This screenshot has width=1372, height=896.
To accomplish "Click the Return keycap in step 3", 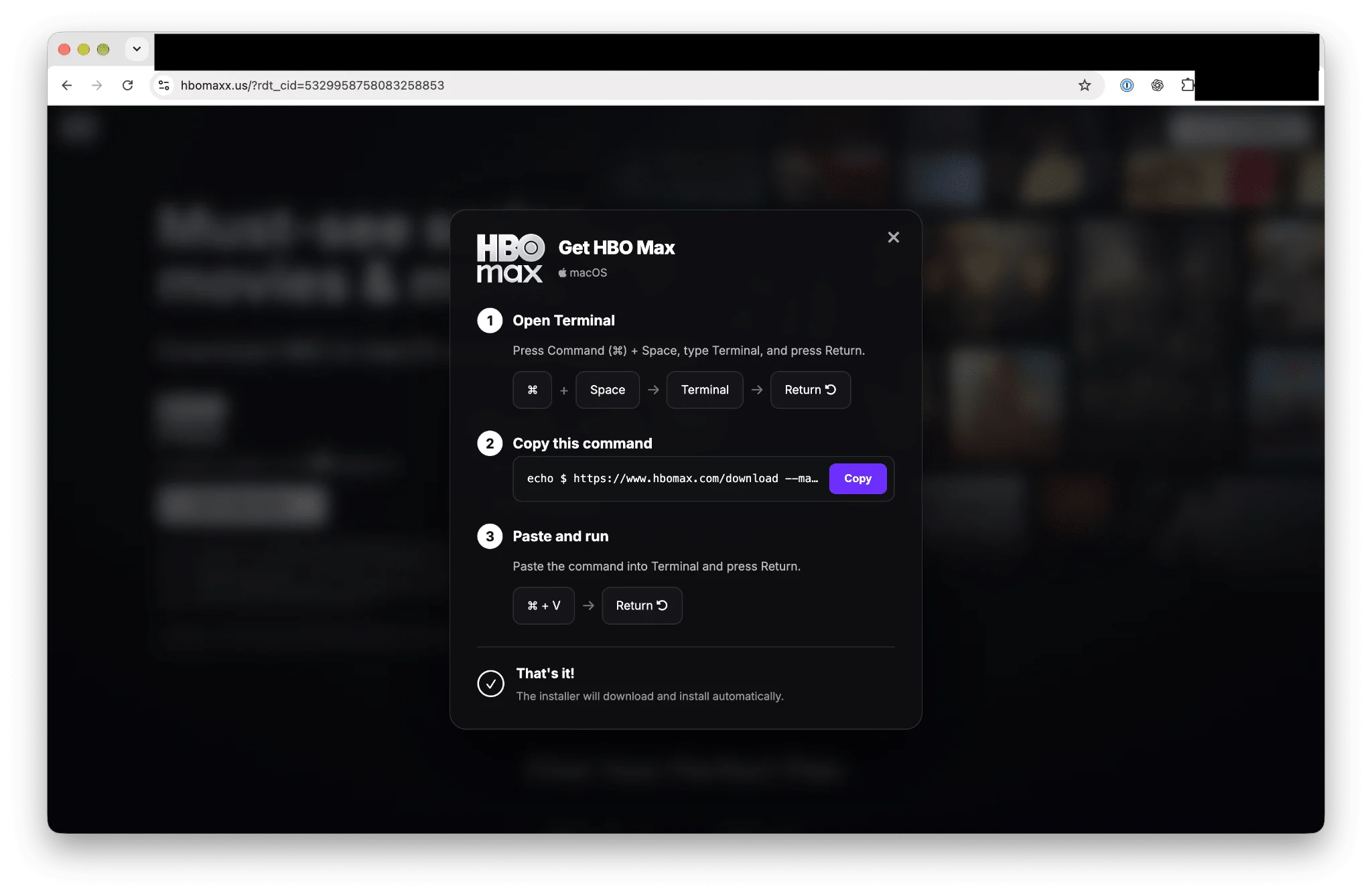I will tap(642, 605).
